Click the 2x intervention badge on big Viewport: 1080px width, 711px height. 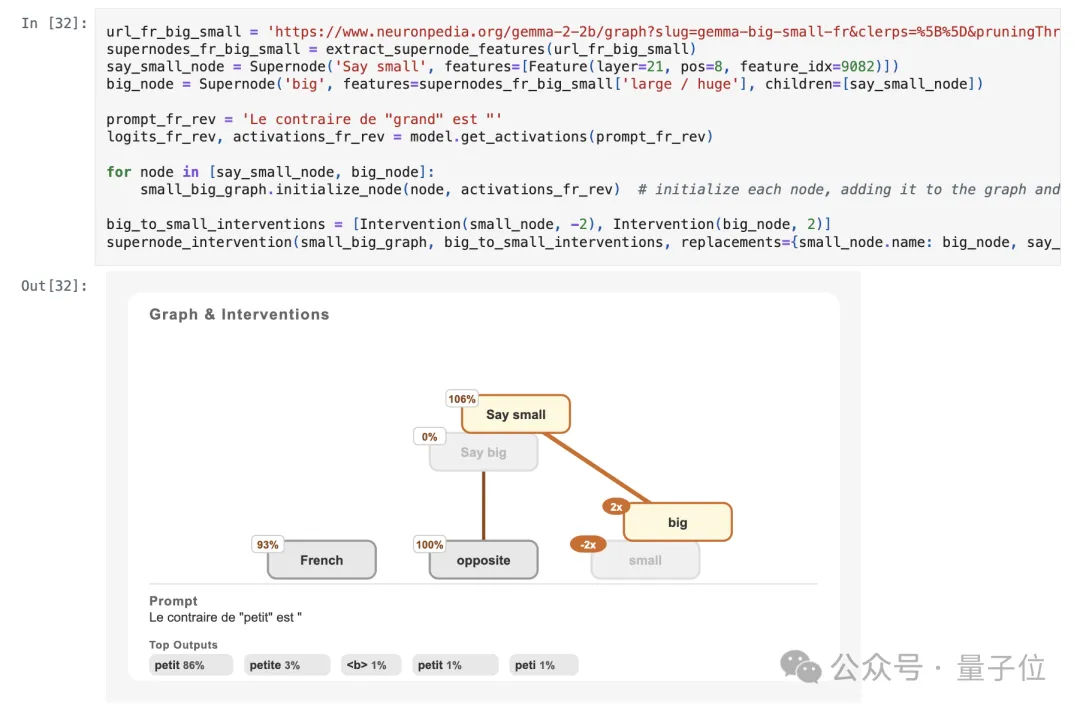tap(616, 507)
